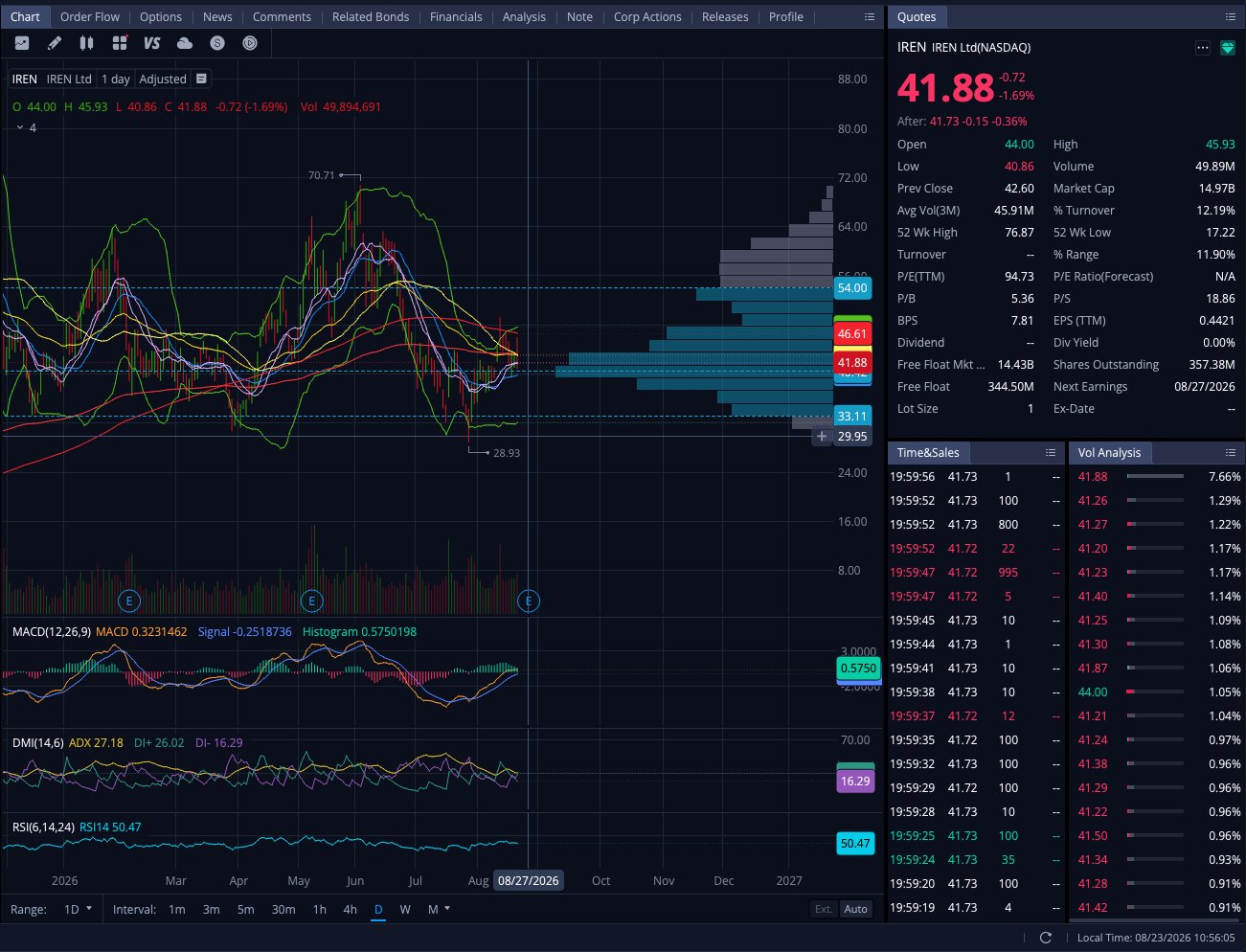Image resolution: width=1246 pixels, height=952 pixels.
Task: Switch interval to 30m
Action: tap(283, 909)
